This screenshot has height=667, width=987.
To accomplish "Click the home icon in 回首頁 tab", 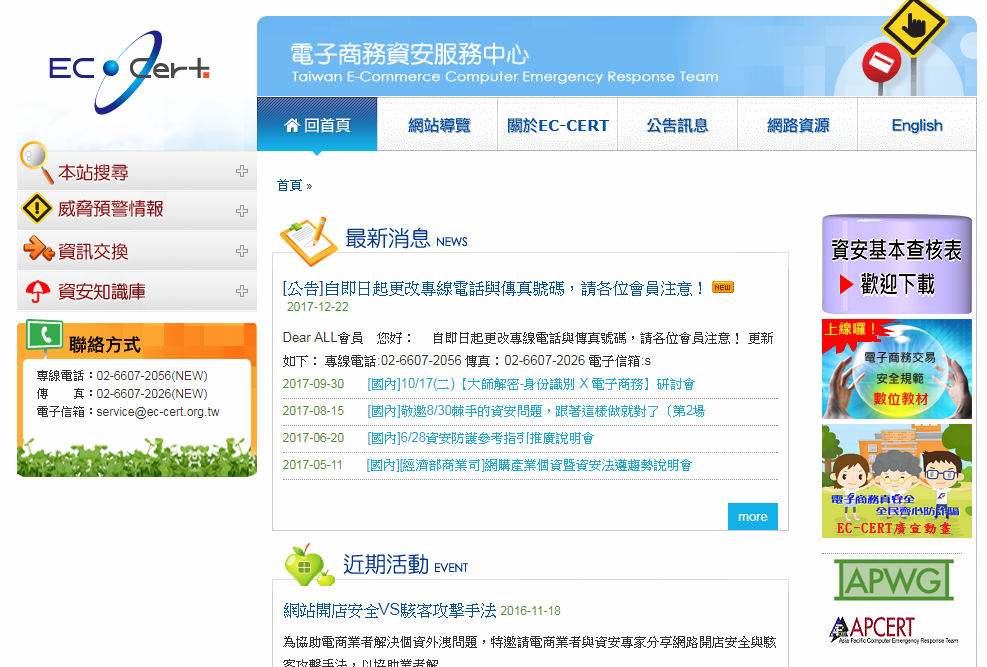I will (x=291, y=126).
